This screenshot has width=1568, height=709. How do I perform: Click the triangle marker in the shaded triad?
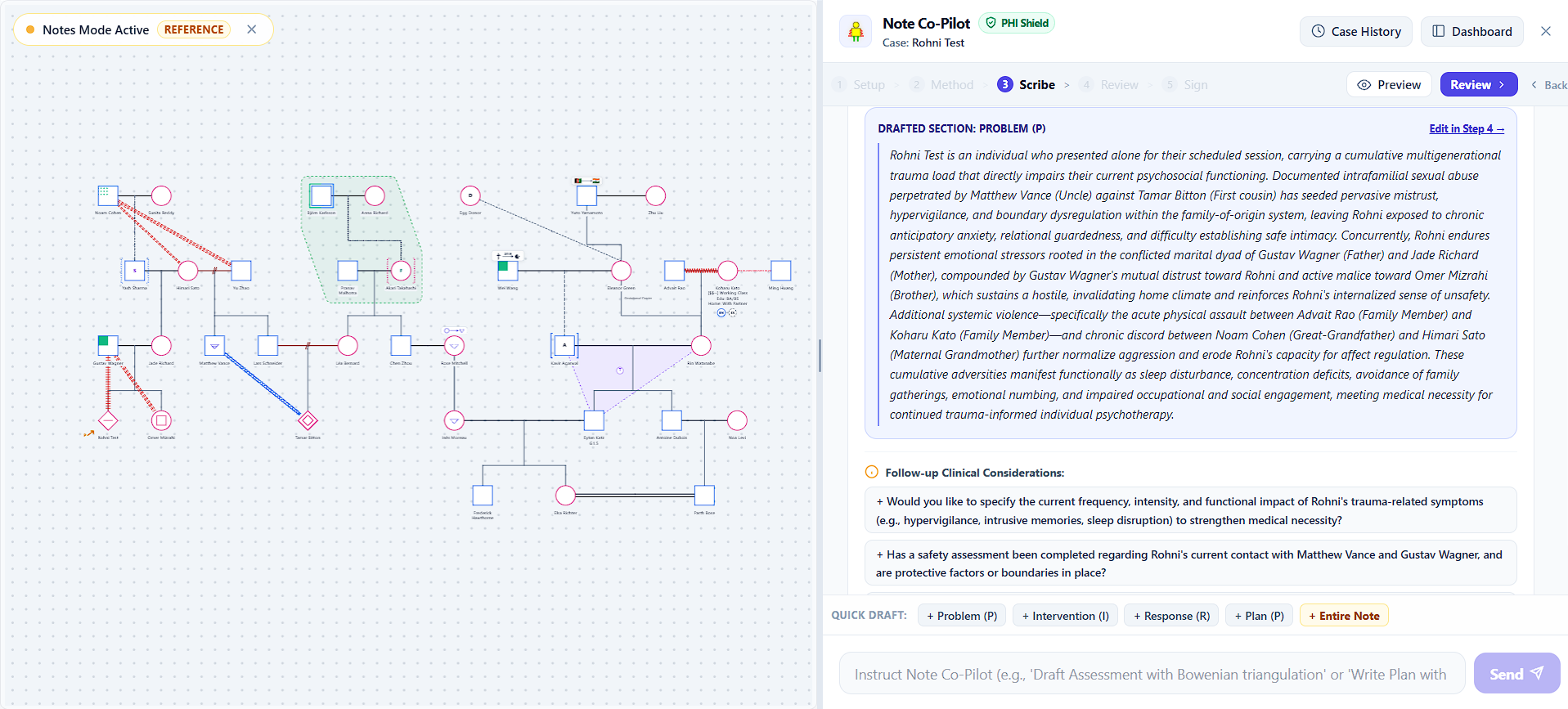coord(620,370)
